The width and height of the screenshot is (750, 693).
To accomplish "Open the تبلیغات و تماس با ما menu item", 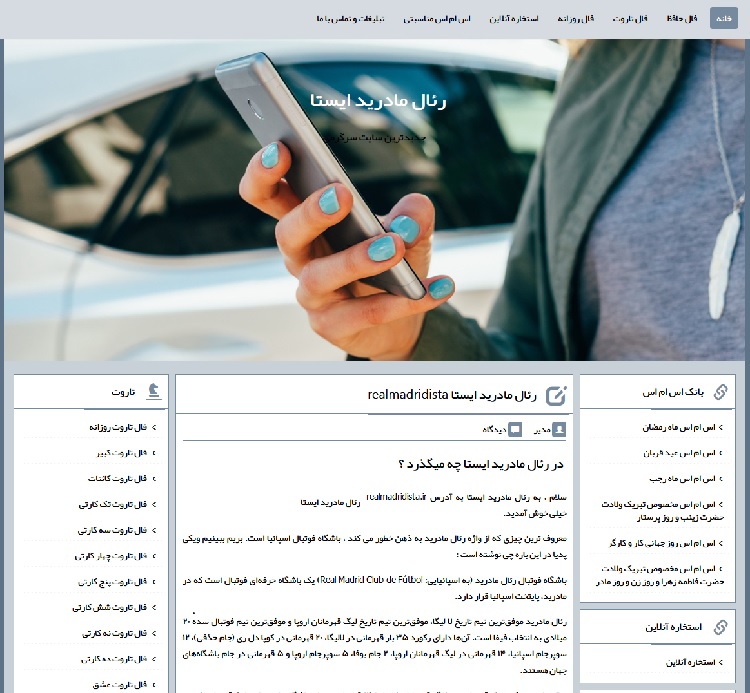I will coord(350,18).
